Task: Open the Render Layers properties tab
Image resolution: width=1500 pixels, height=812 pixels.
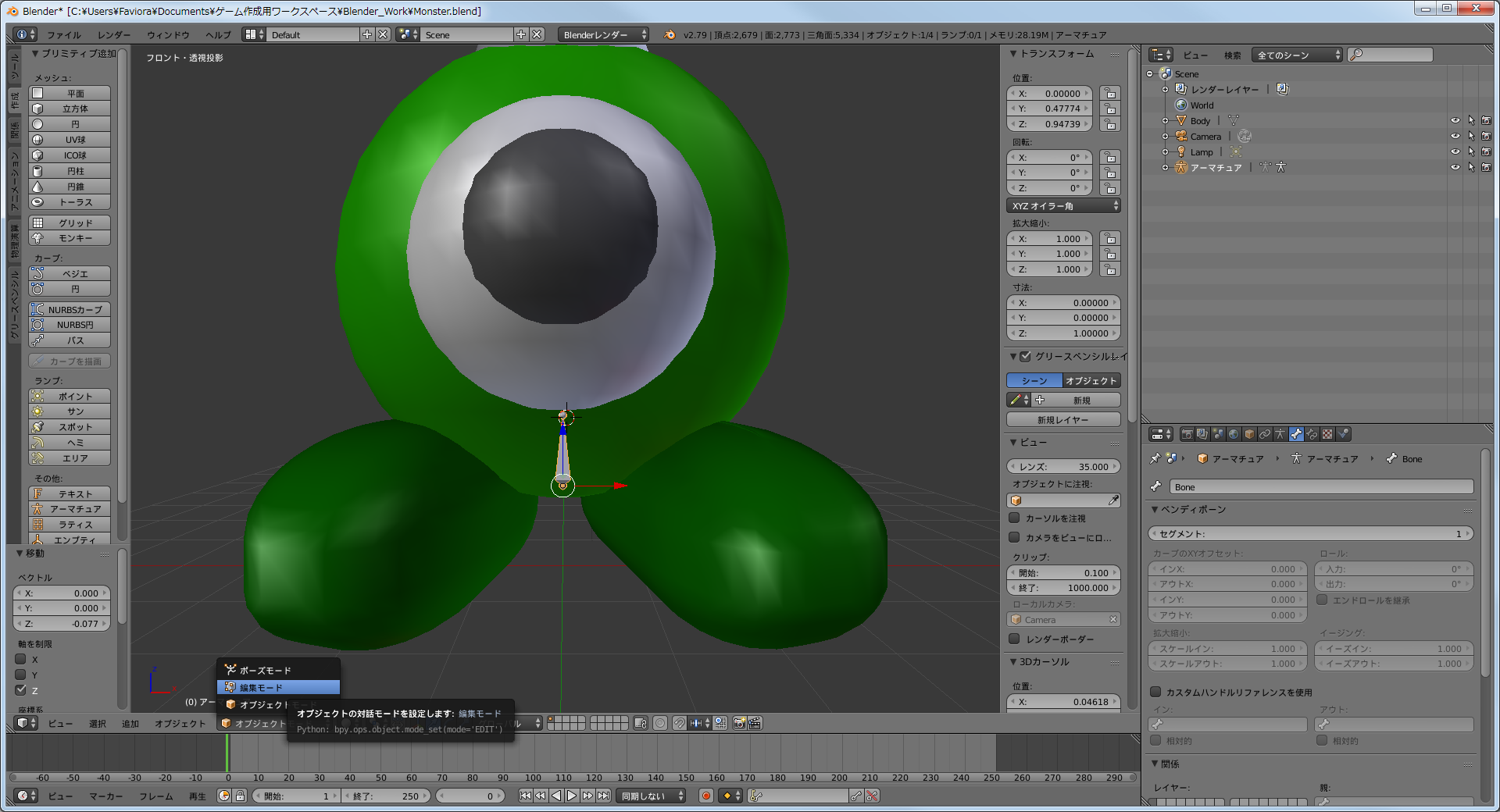Action: coord(1203,434)
